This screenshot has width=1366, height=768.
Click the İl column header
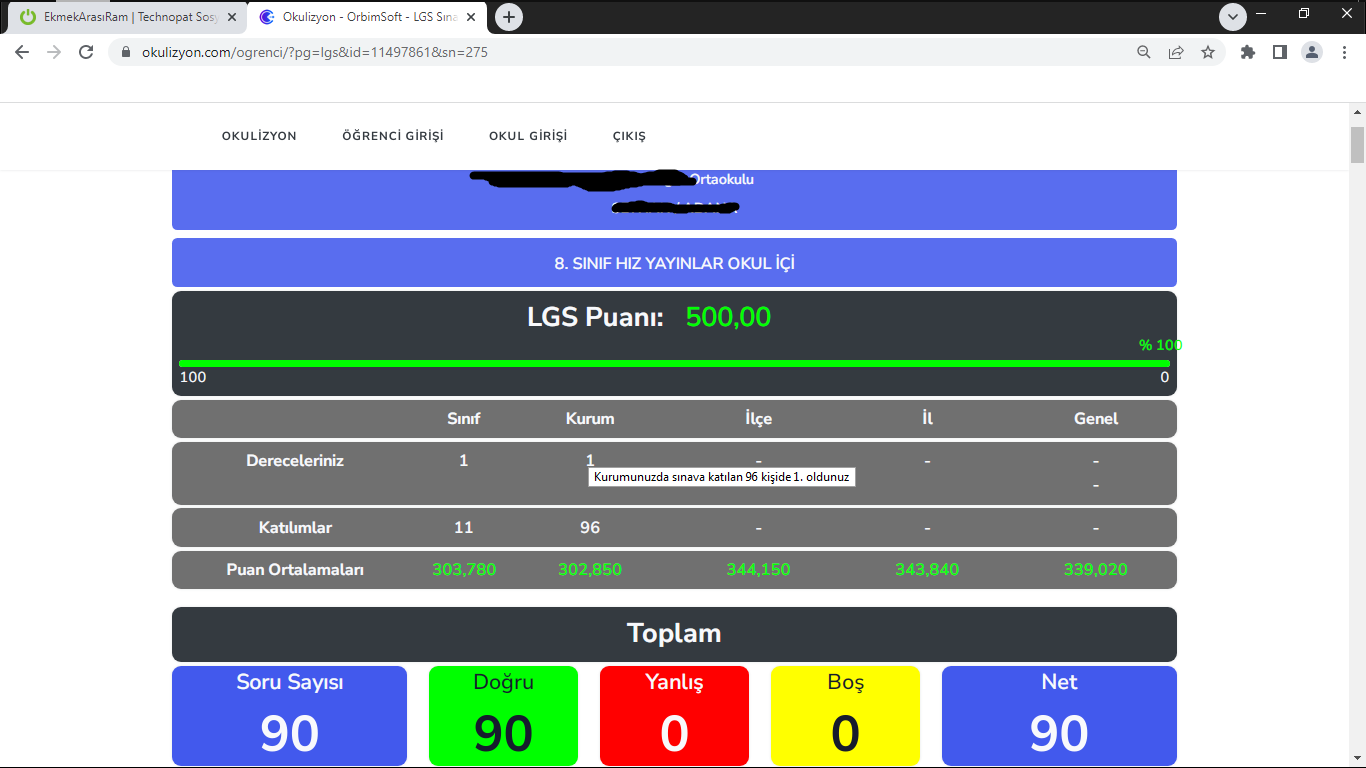[x=927, y=419]
